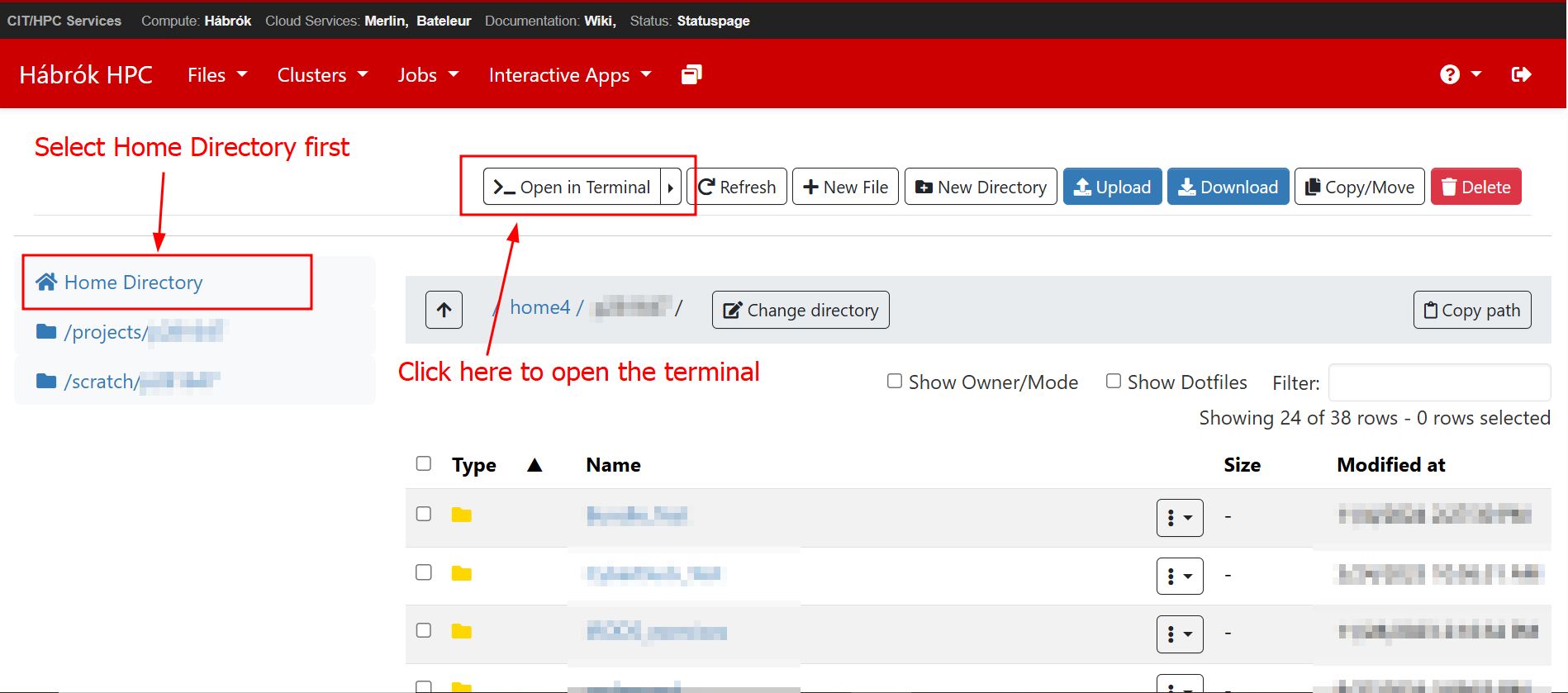The height and width of the screenshot is (693, 1568).
Task: Open the second row's actions dropdown
Action: coord(1180,576)
